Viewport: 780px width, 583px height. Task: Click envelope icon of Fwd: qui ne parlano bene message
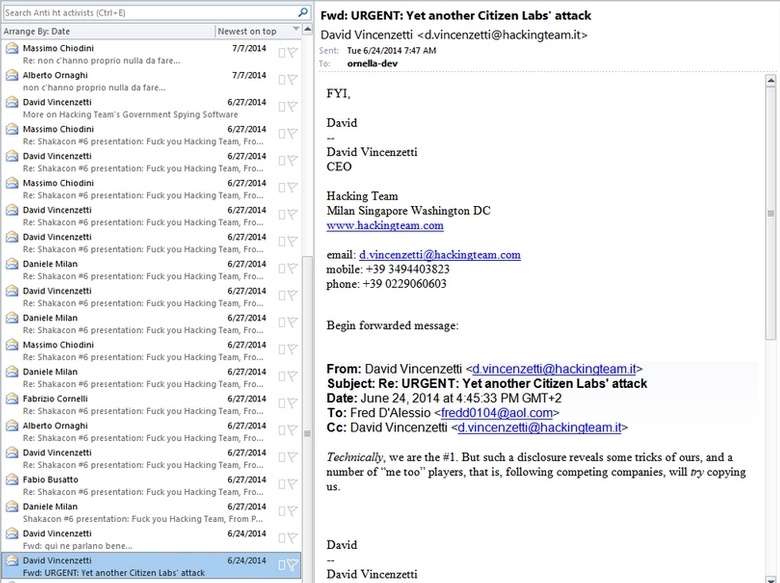12,533
